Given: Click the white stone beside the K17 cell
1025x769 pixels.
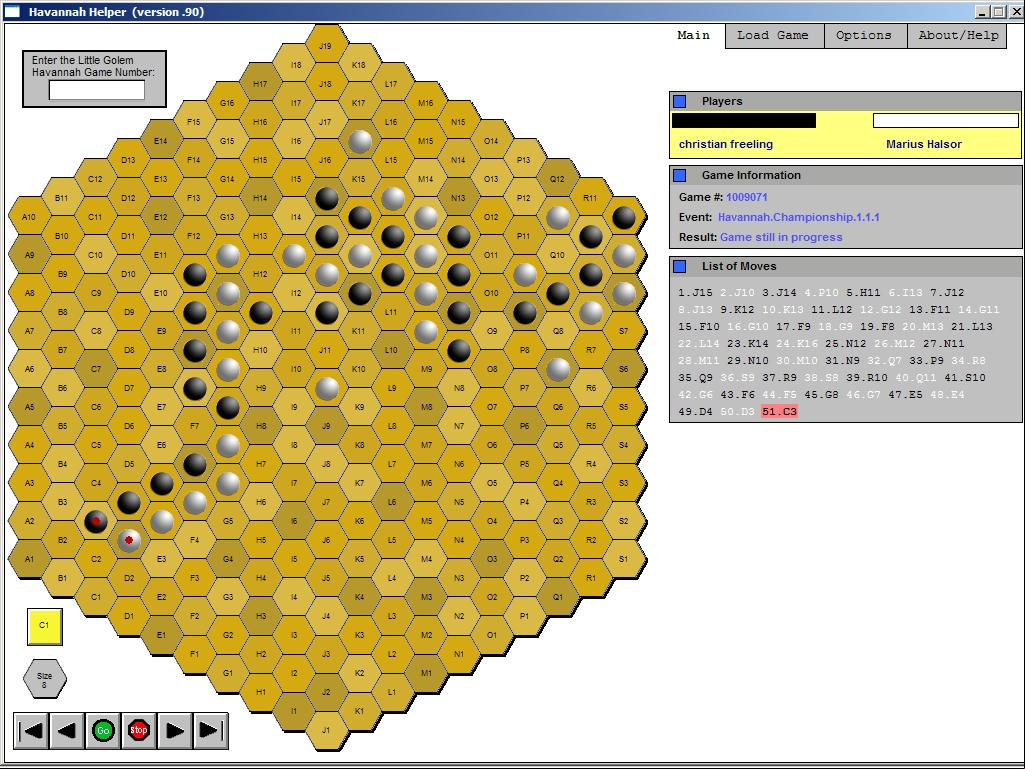Looking at the screenshot, I should pyautogui.click(x=360, y=141).
